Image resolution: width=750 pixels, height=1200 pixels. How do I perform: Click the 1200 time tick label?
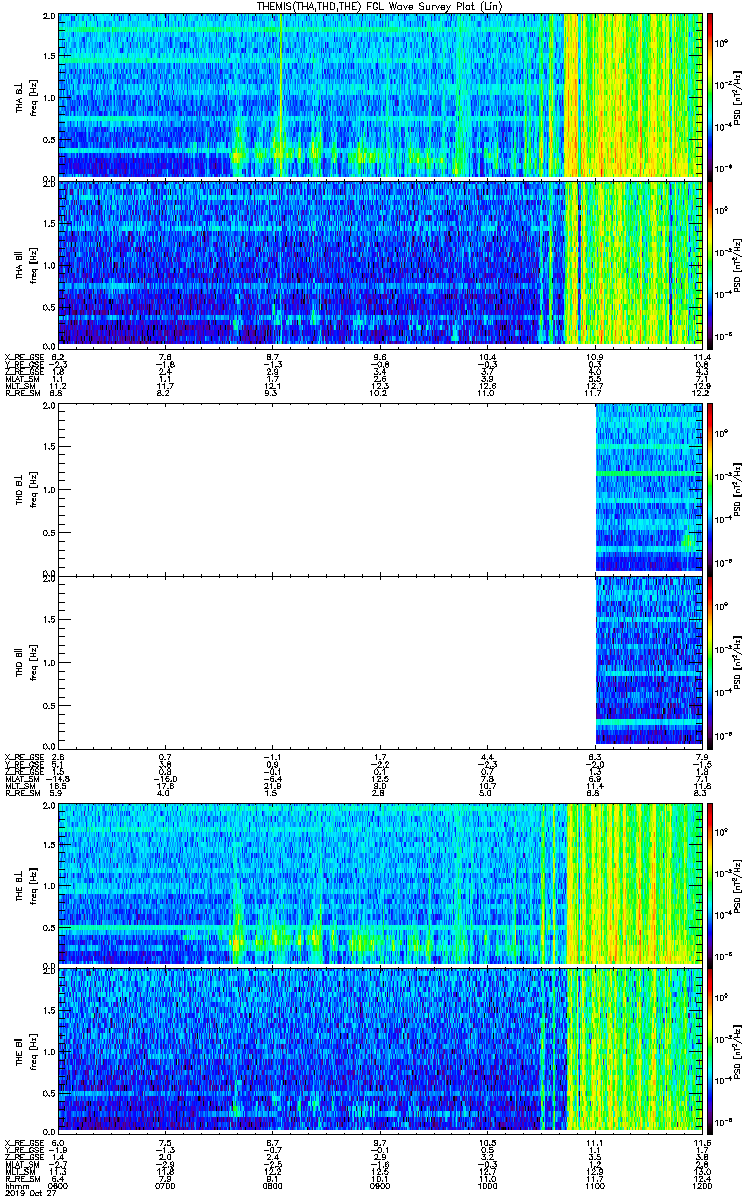[x=700, y=1187]
